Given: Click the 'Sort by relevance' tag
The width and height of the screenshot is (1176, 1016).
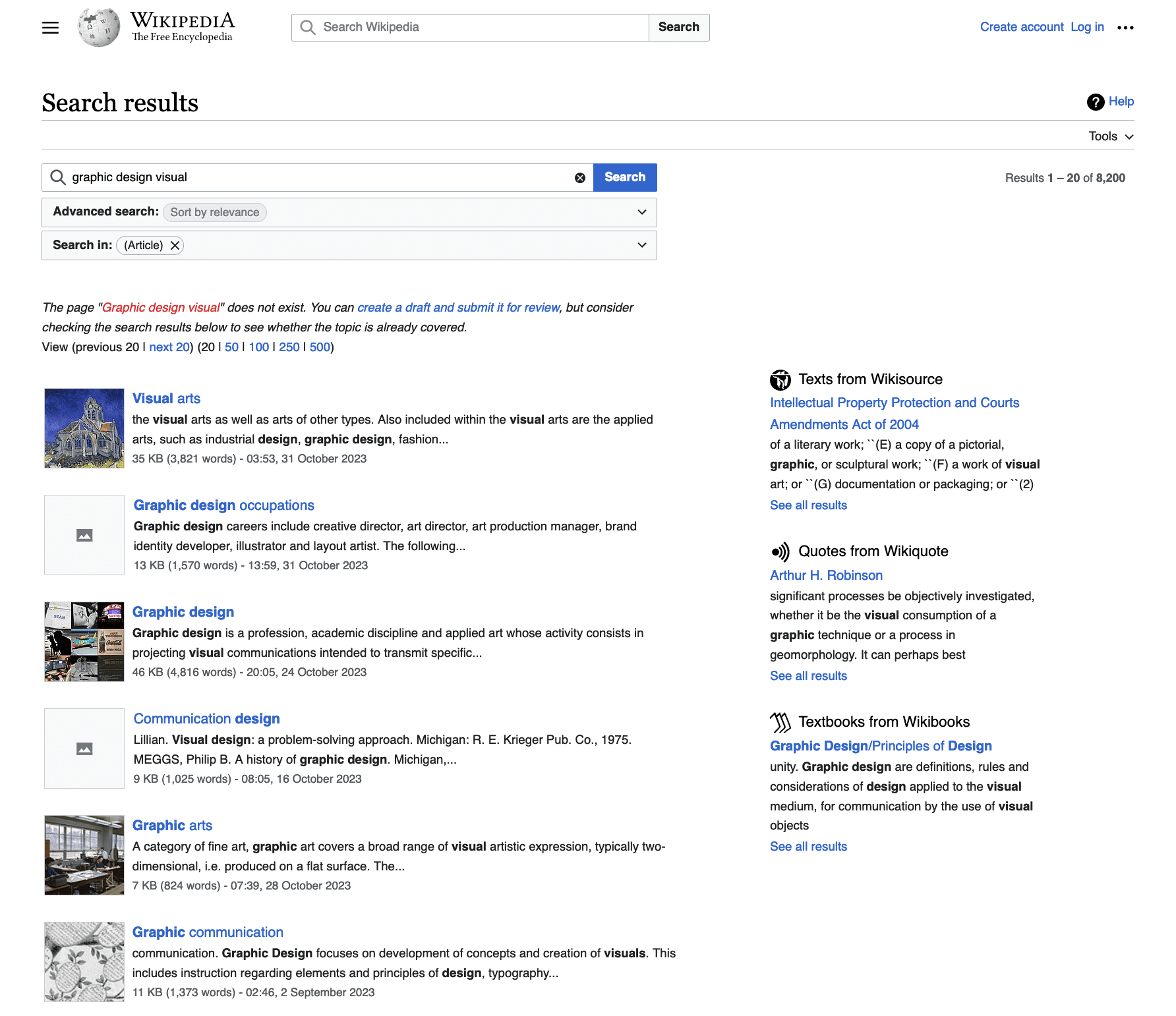Looking at the screenshot, I should tap(215, 212).
